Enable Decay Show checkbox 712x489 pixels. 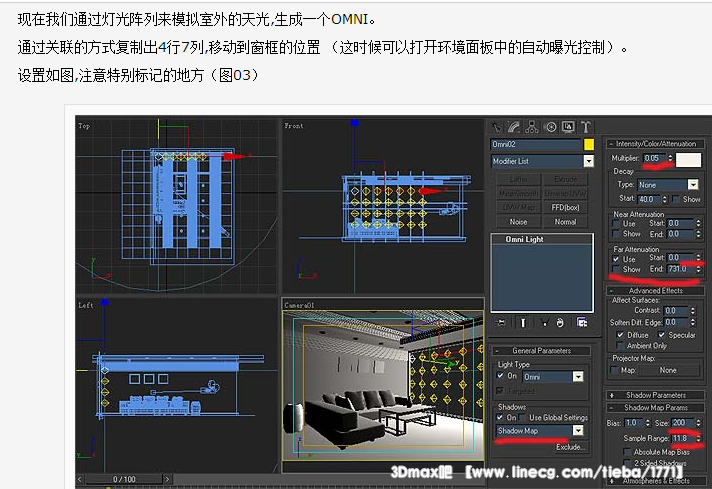tap(676, 199)
